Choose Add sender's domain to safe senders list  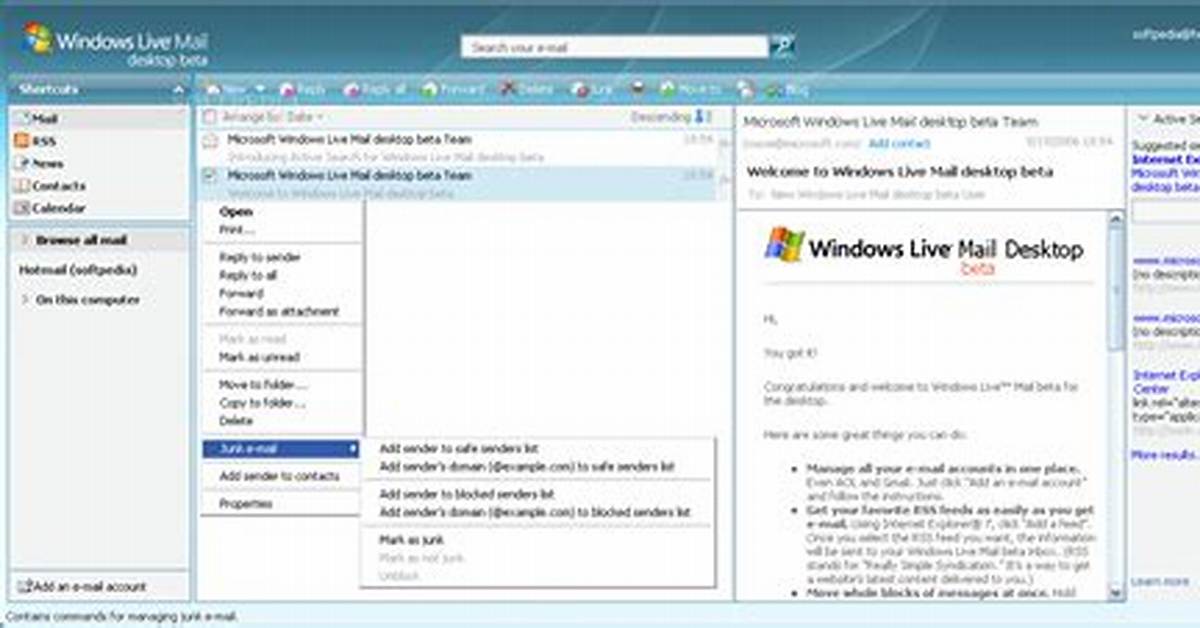pos(527,467)
